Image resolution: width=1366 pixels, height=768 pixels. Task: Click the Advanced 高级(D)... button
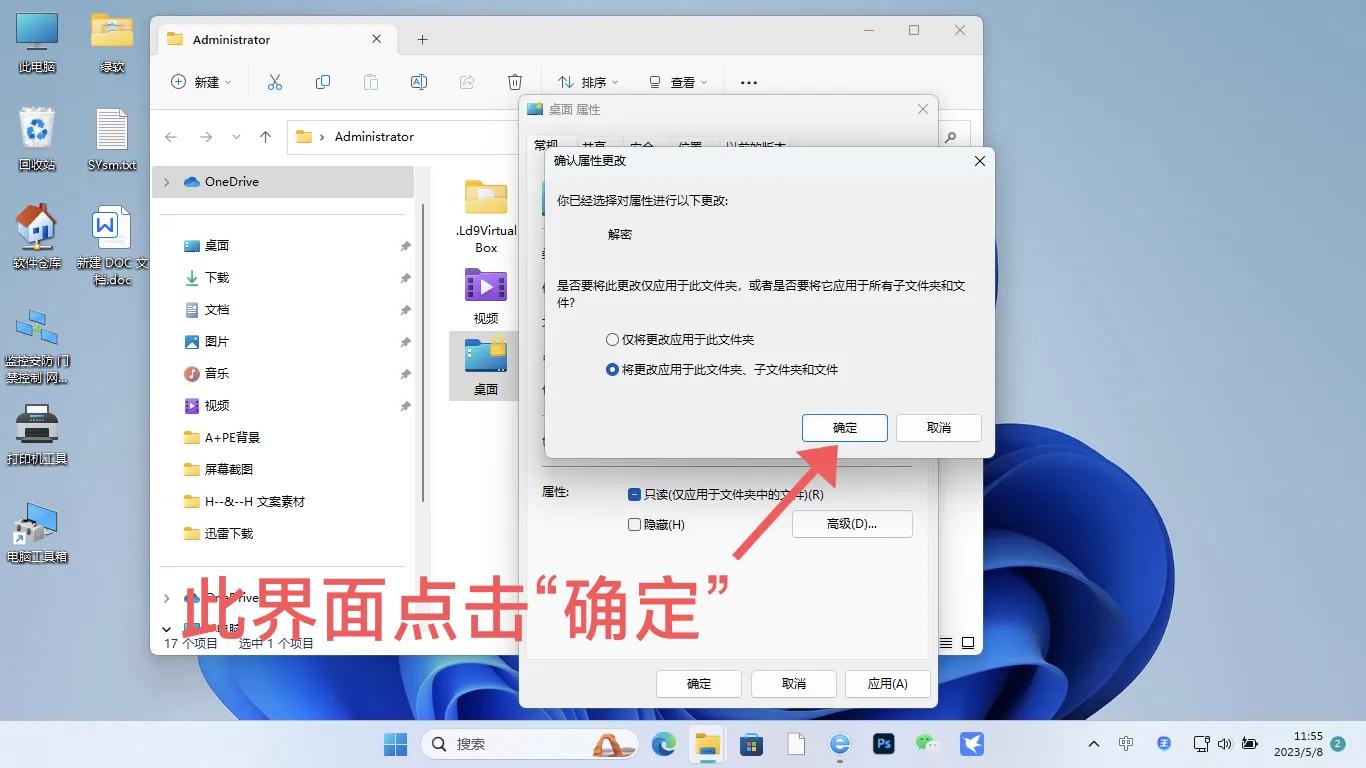pyautogui.click(x=852, y=524)
